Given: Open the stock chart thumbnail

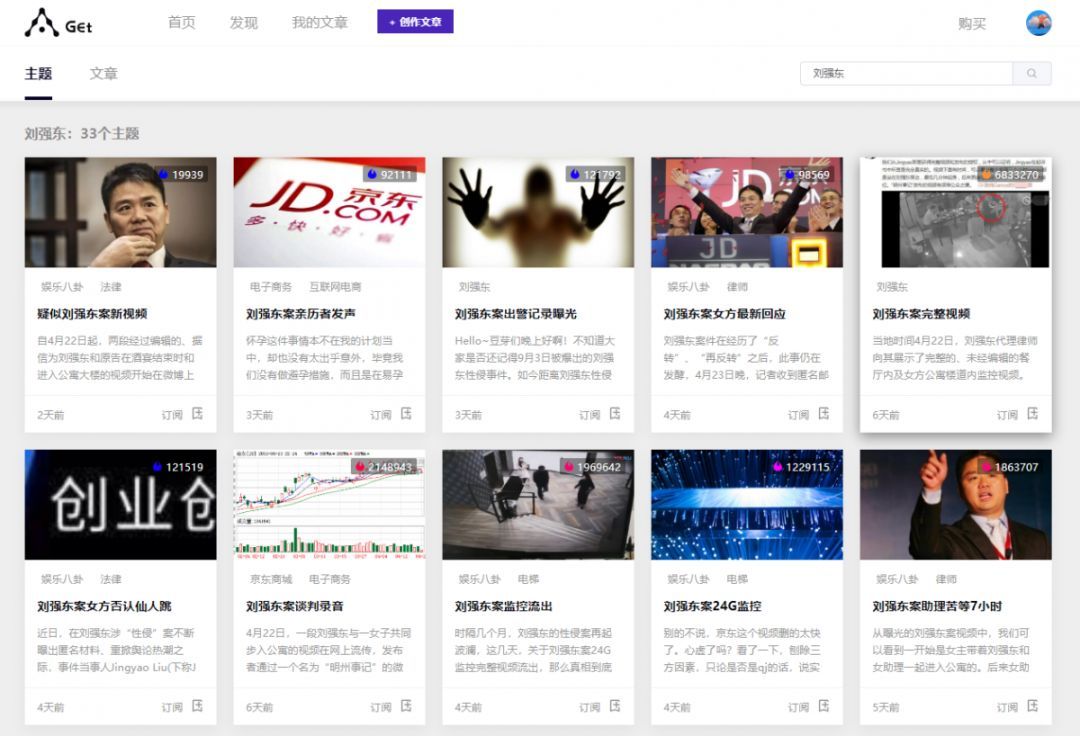Looking at the screenshot, I should tap(329, 505).
